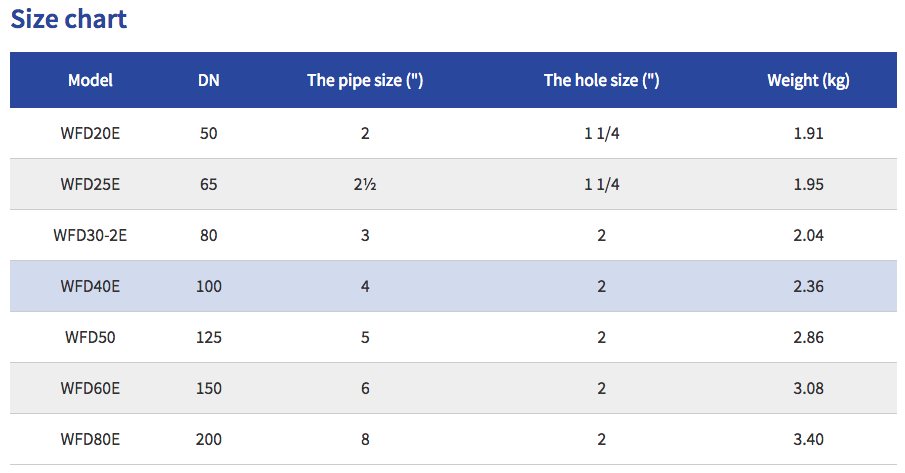905x473 pixels.
Task: Select the WFD20E model cell
Action: pyautogui.click(x=90, y=133)
